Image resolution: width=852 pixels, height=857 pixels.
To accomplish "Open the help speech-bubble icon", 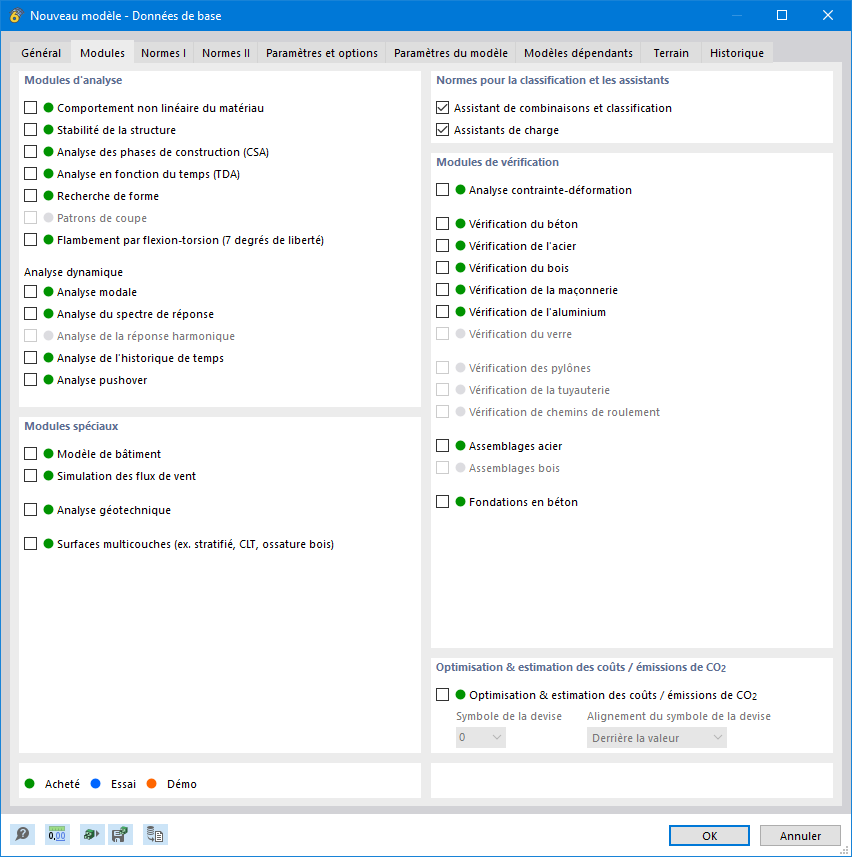I will pos(22,835).
